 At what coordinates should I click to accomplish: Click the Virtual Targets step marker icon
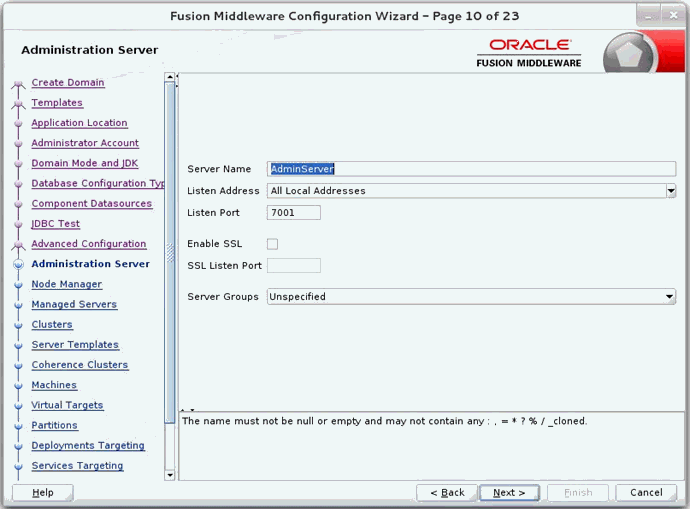click(18, 406)
